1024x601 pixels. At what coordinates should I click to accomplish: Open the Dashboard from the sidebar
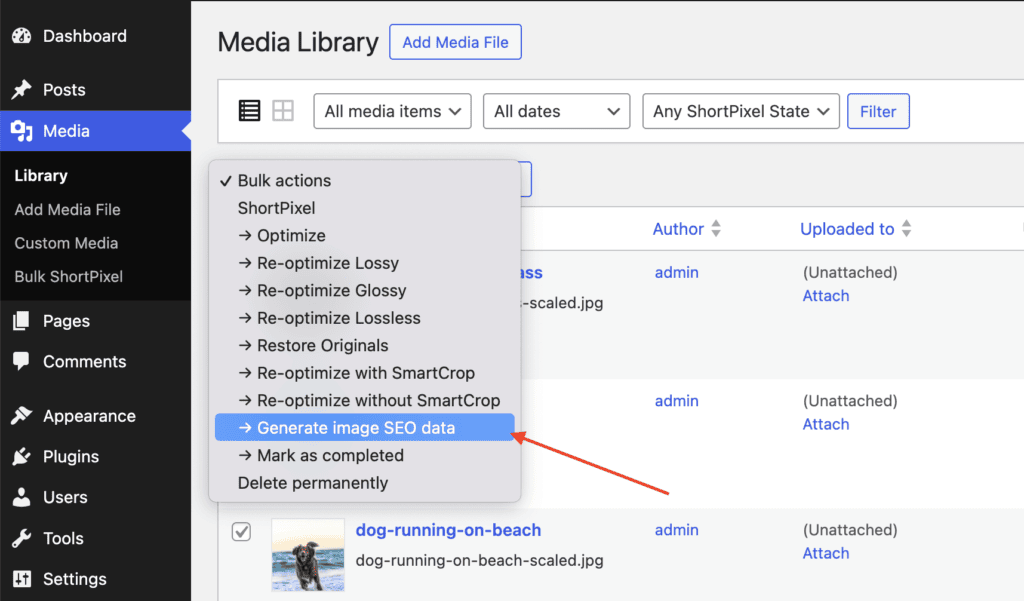click(x=85, y=36)
